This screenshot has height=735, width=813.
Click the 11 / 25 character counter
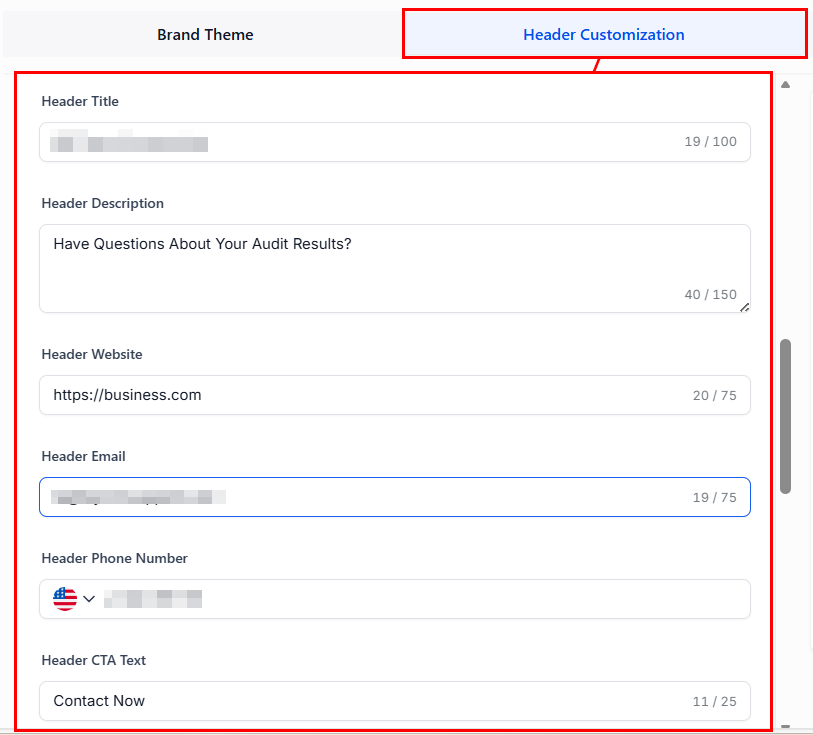click(x=714, y=701)
